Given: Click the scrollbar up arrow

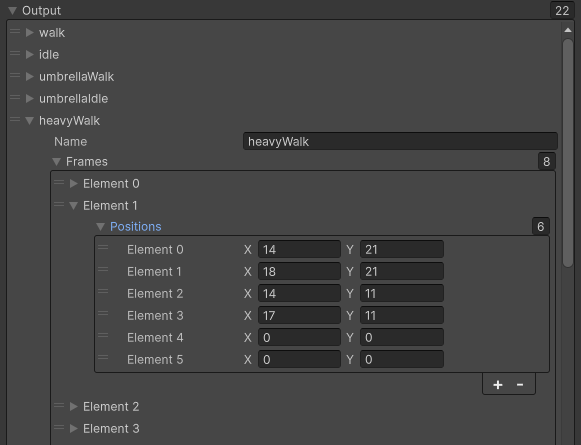Looking at the screenshot, I should point(568,30).
